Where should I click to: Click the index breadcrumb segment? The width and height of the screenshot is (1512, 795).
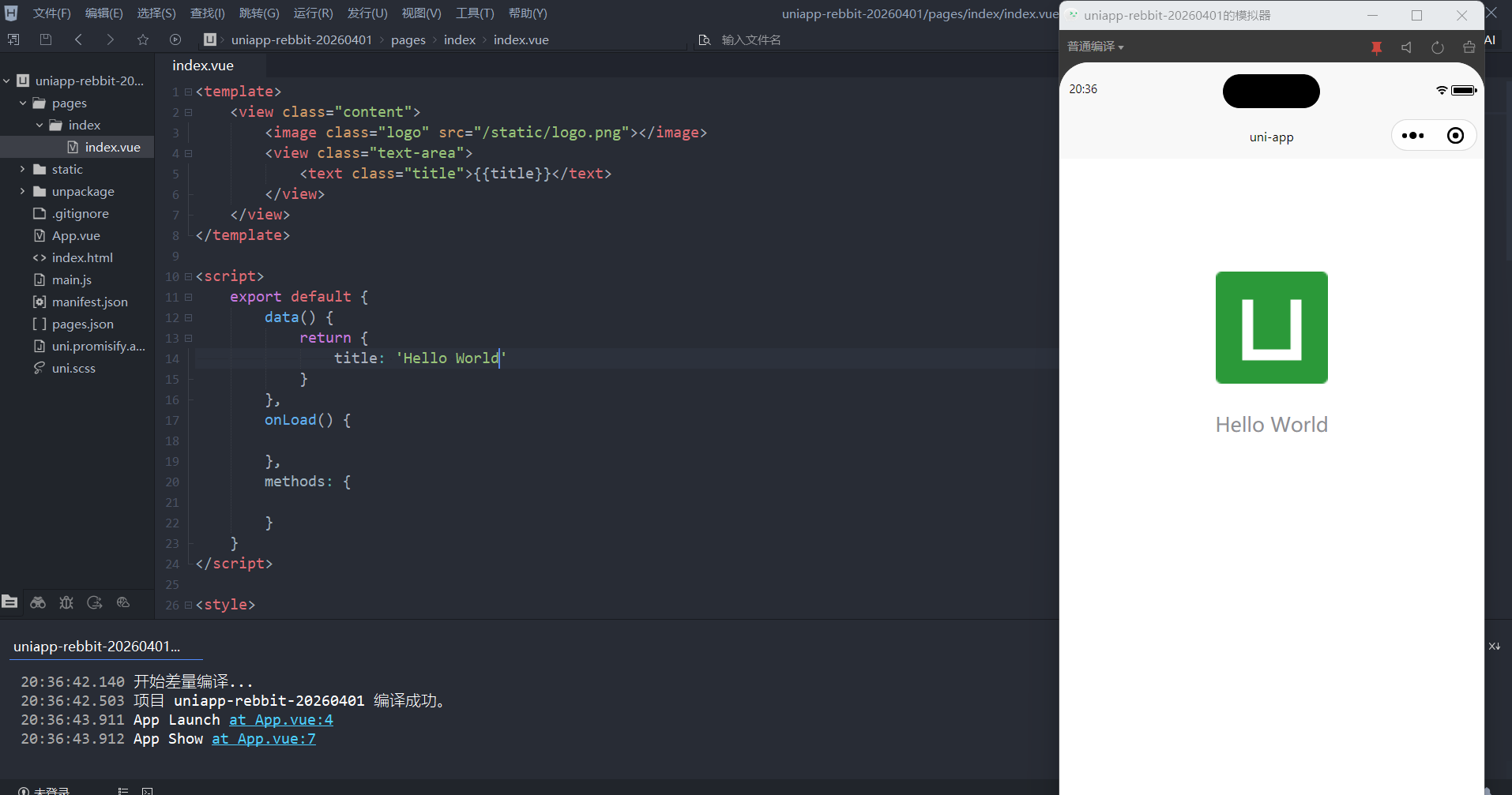[x=460, y=39]
